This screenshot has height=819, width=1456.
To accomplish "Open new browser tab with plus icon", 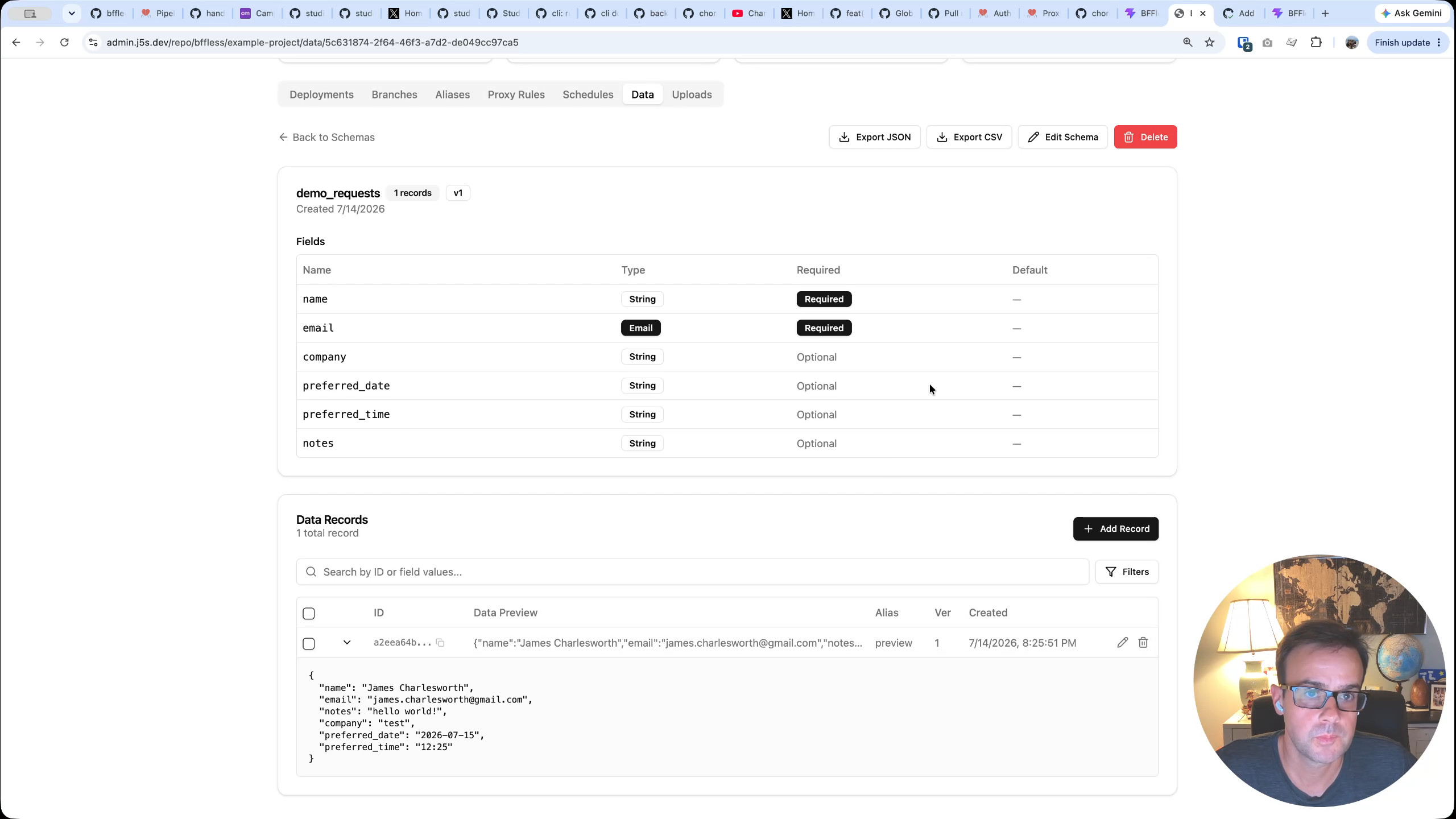I will tap(1325, 13).
